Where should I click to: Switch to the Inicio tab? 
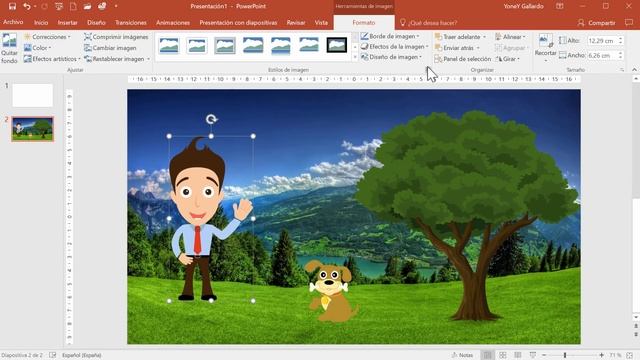[x=41, y=22]
